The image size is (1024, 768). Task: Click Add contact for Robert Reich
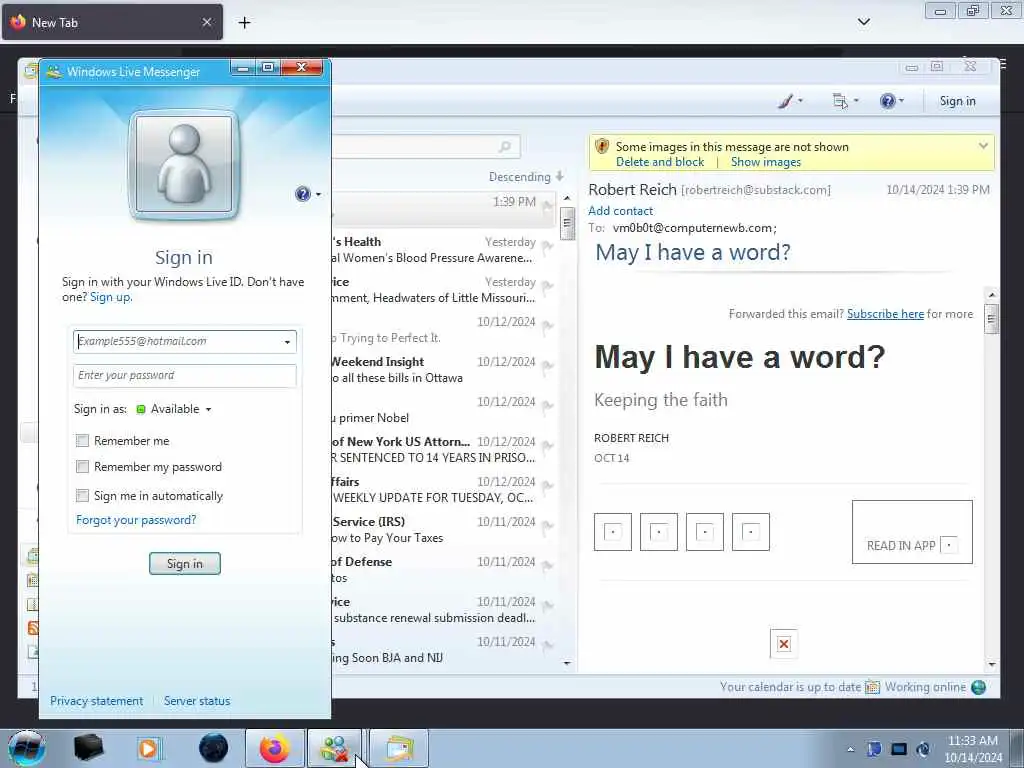(x=620, y=211)
